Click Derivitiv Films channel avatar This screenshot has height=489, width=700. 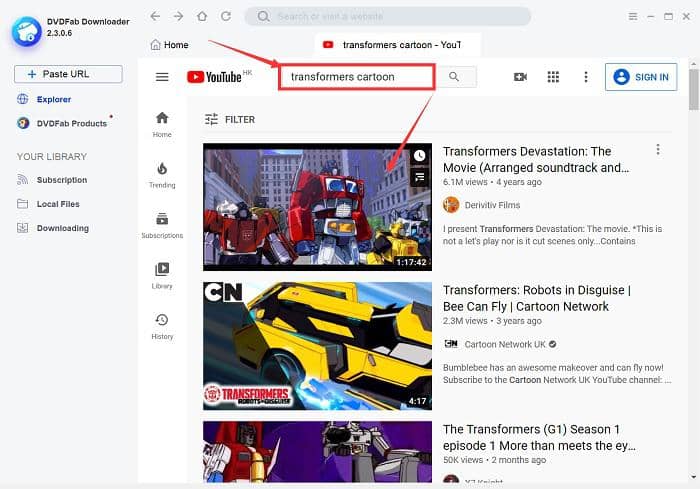pos(451,205)
